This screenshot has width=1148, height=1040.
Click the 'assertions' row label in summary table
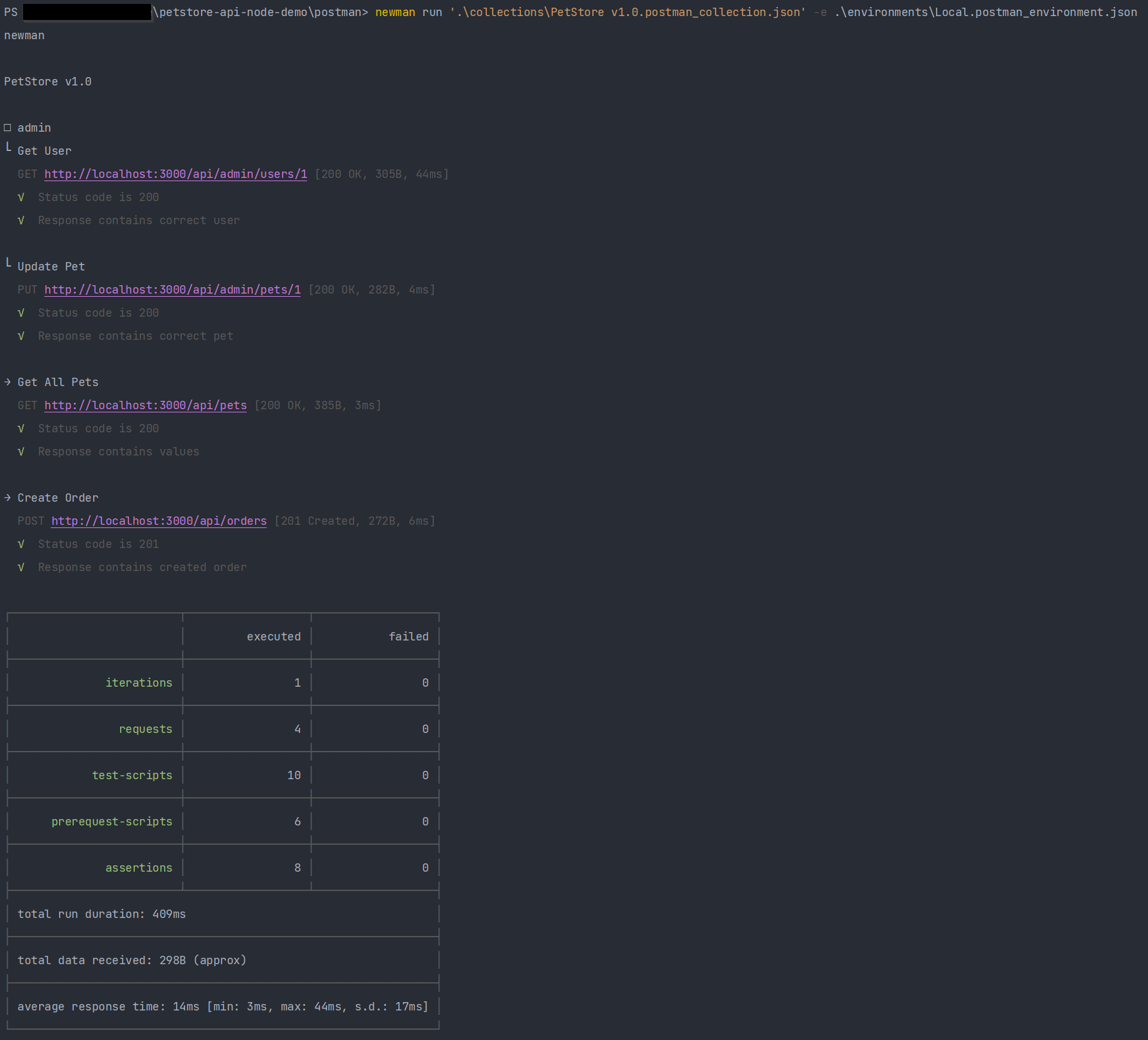click(139, 868)
